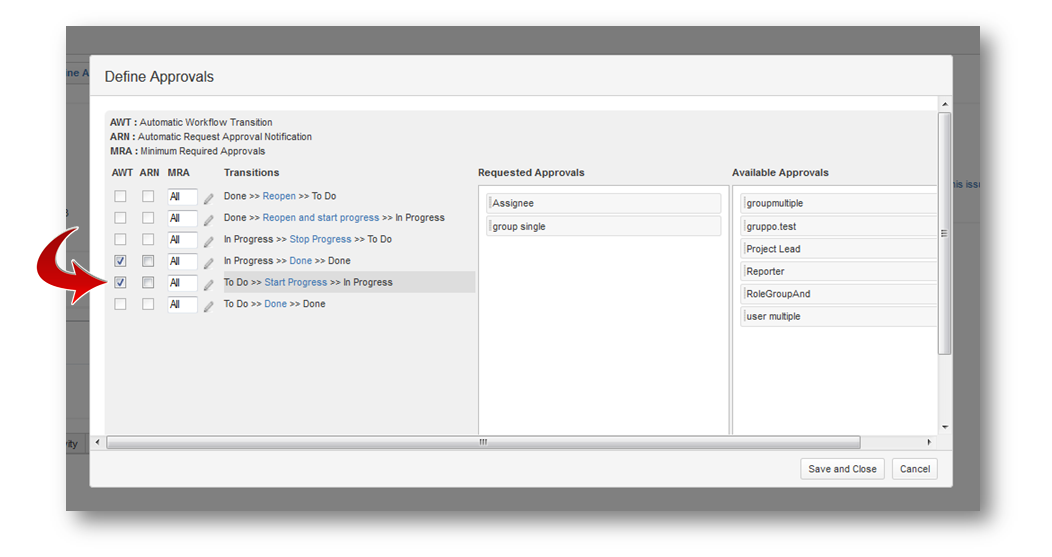Click MRA field for Stop Progress row
Screen dimensions: 1052x557
(x=182, y=240)
